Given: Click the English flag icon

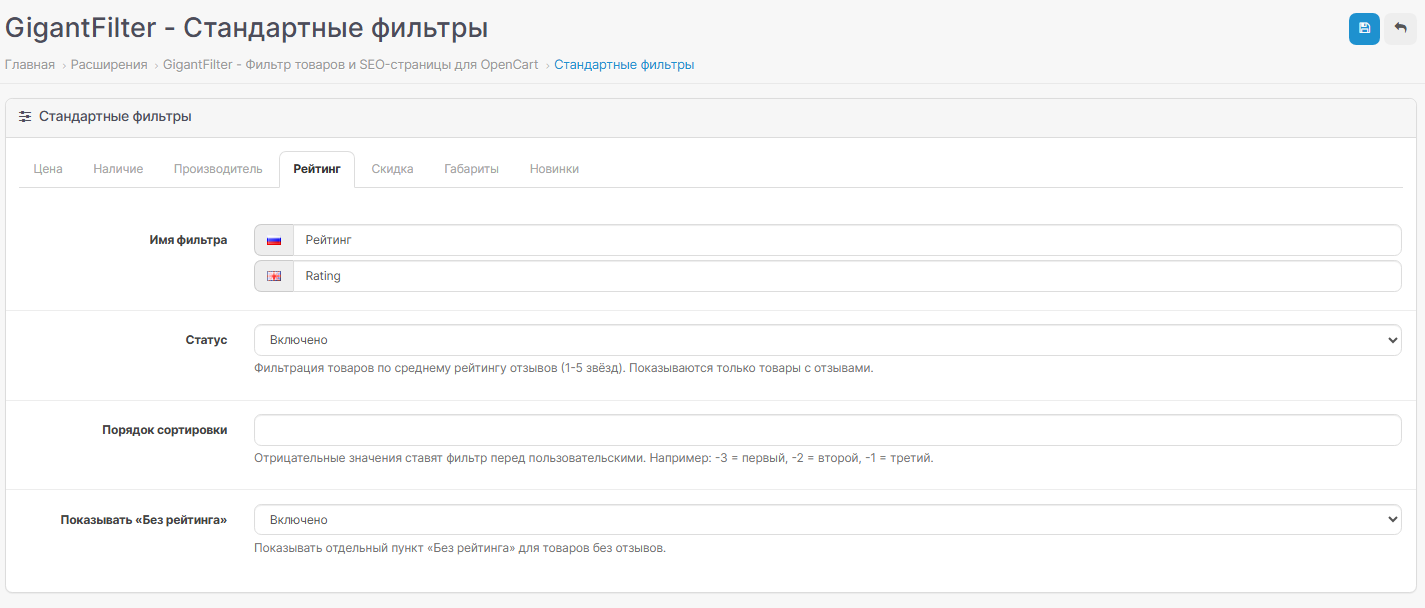Looking at the screenshot, I should pos(274,276).
